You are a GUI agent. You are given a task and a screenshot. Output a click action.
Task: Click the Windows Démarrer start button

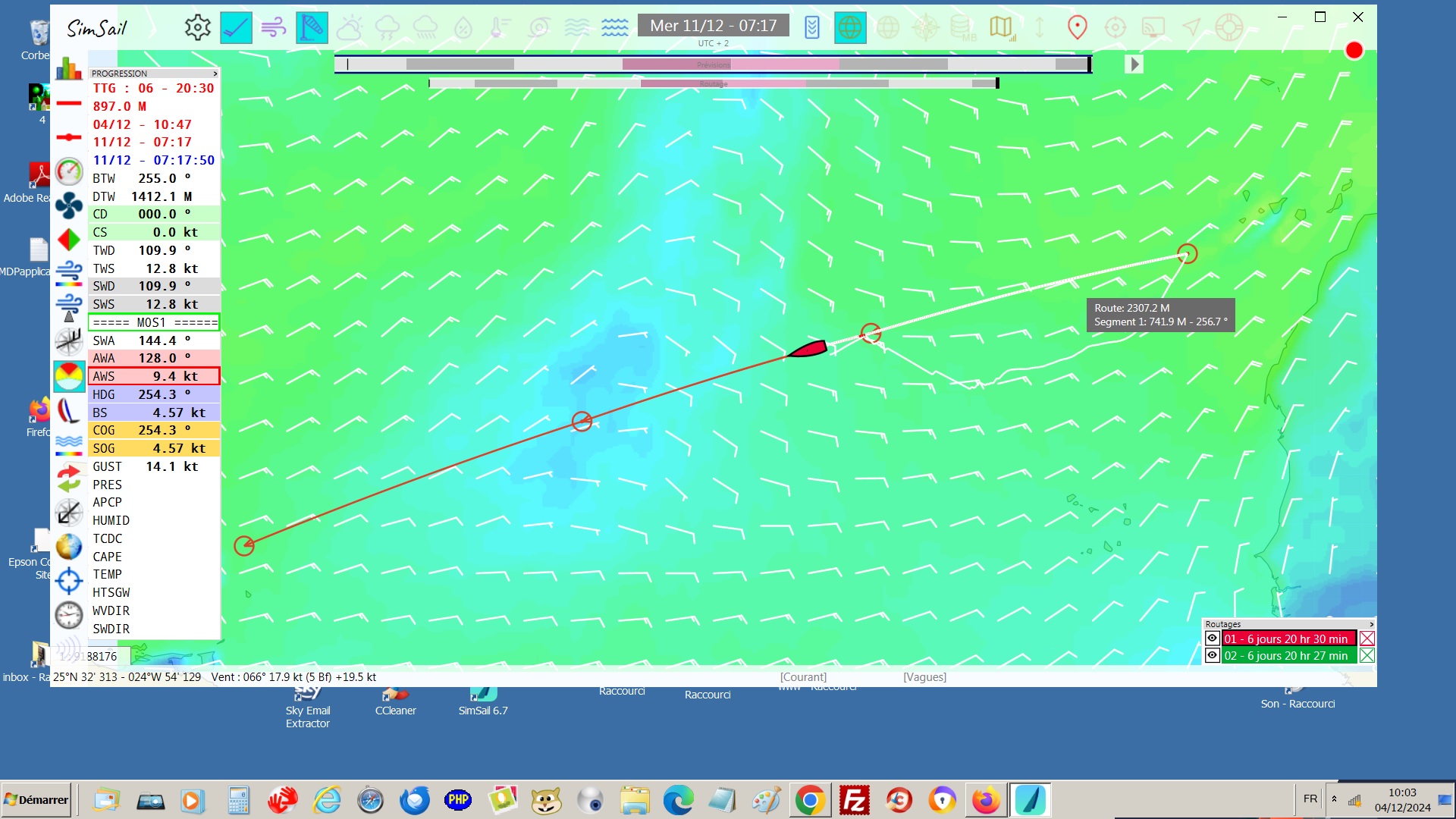pyautogui.click(x=36, y=799)
